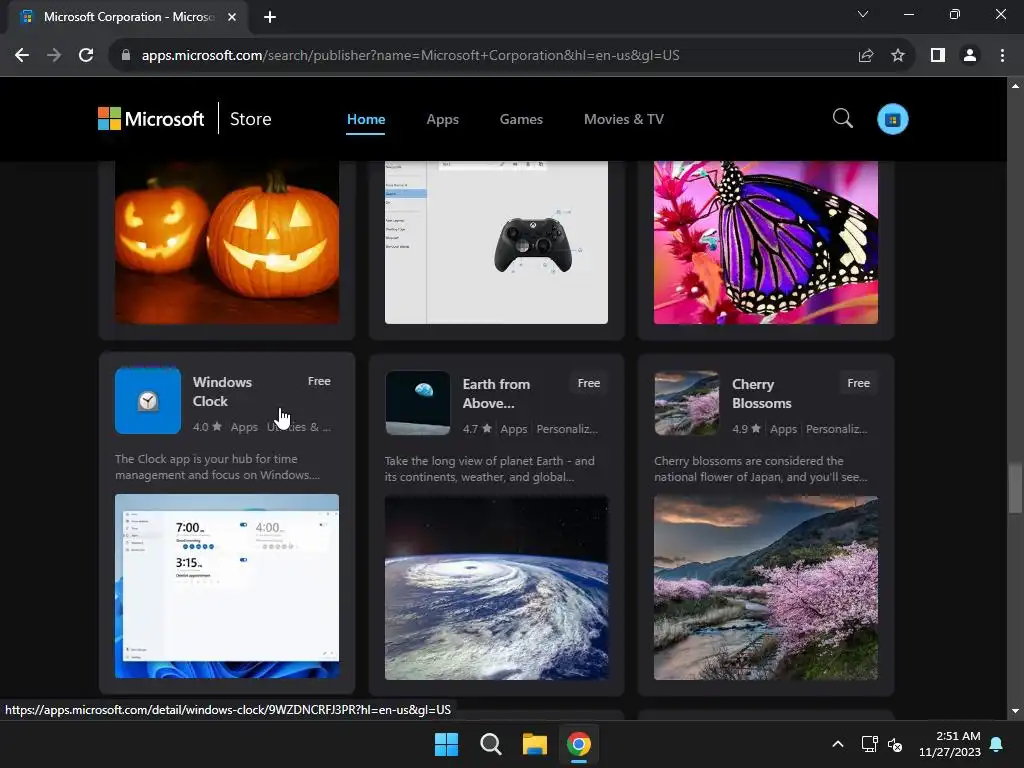Click the Windows Clock screenshot thumbnail
This screenshot has width=1024, height=768.
click(227, 586)
